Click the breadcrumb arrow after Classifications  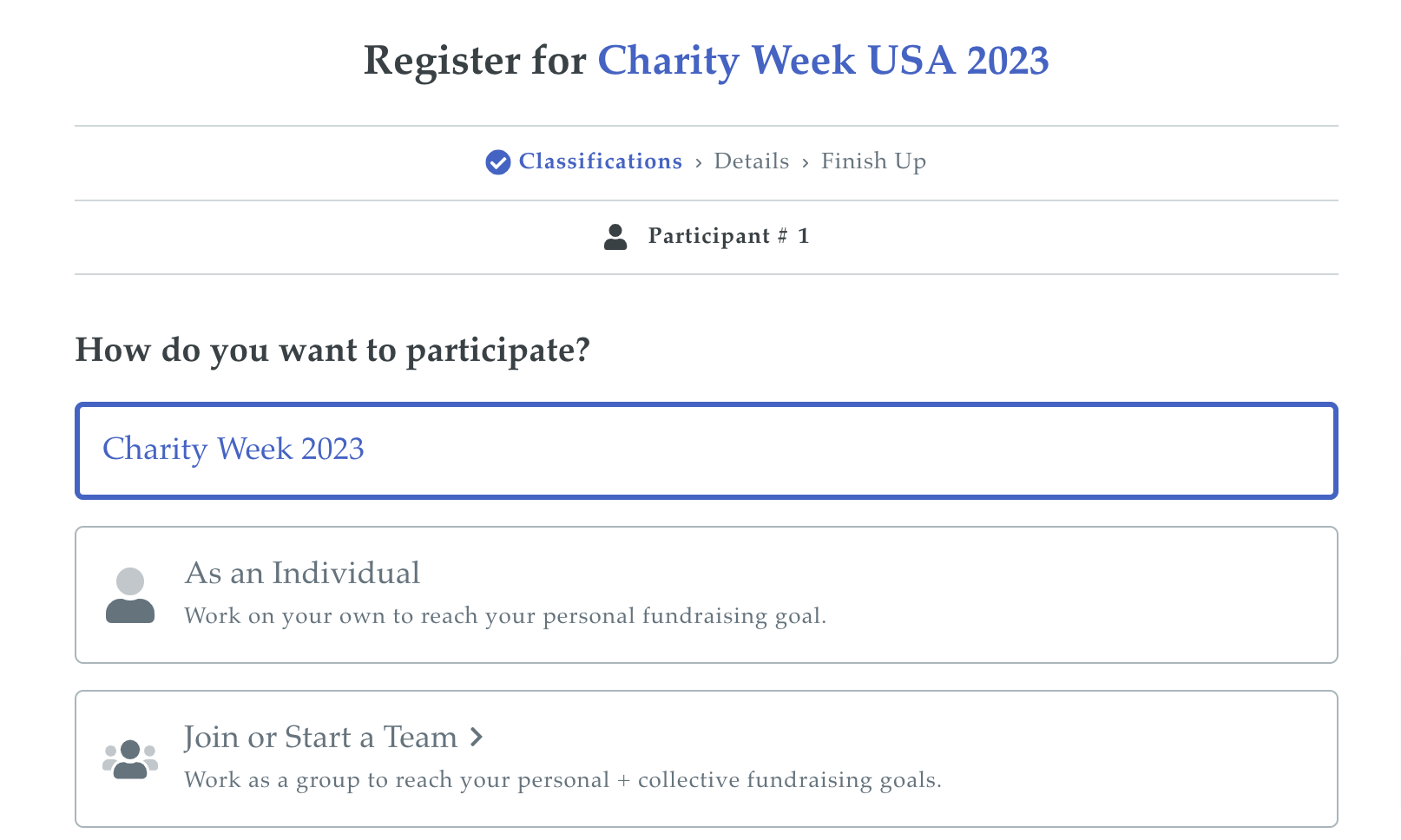pos(699,162)
